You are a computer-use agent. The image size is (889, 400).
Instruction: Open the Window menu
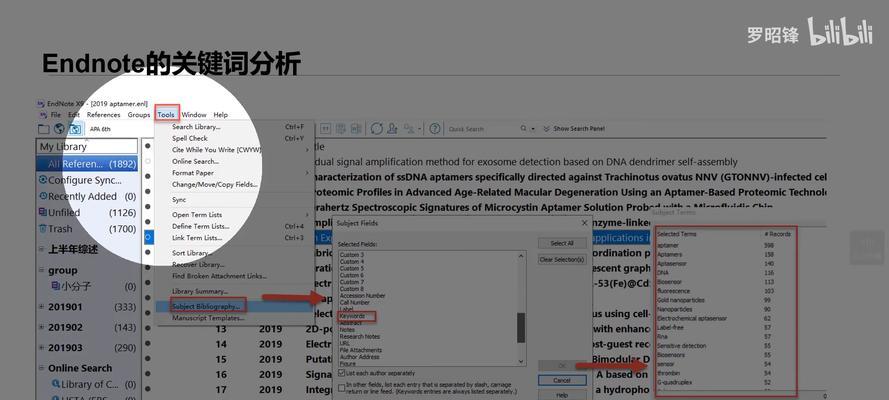pos(194,114)
